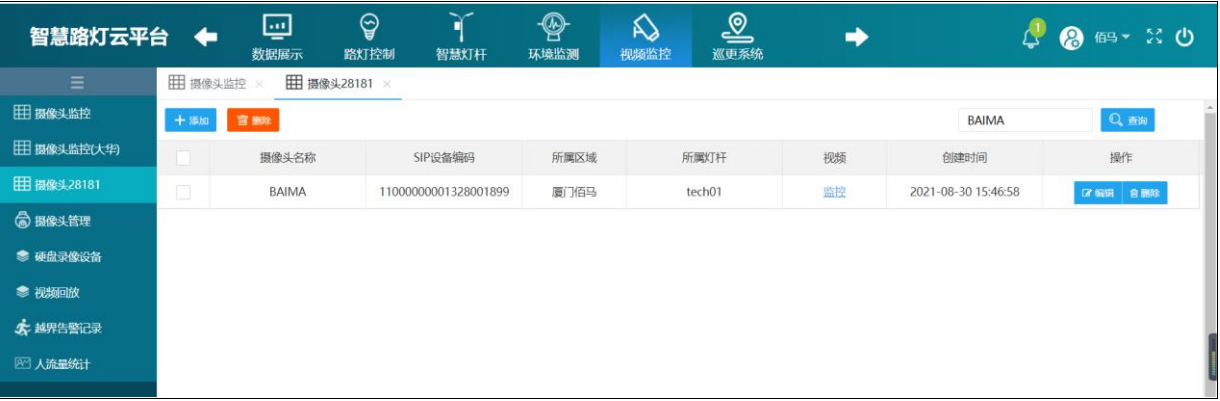This screenshot has width=1220, height=401.
Task: Open the 路灯控制 streetlight control module
Action: pos(369,36)
